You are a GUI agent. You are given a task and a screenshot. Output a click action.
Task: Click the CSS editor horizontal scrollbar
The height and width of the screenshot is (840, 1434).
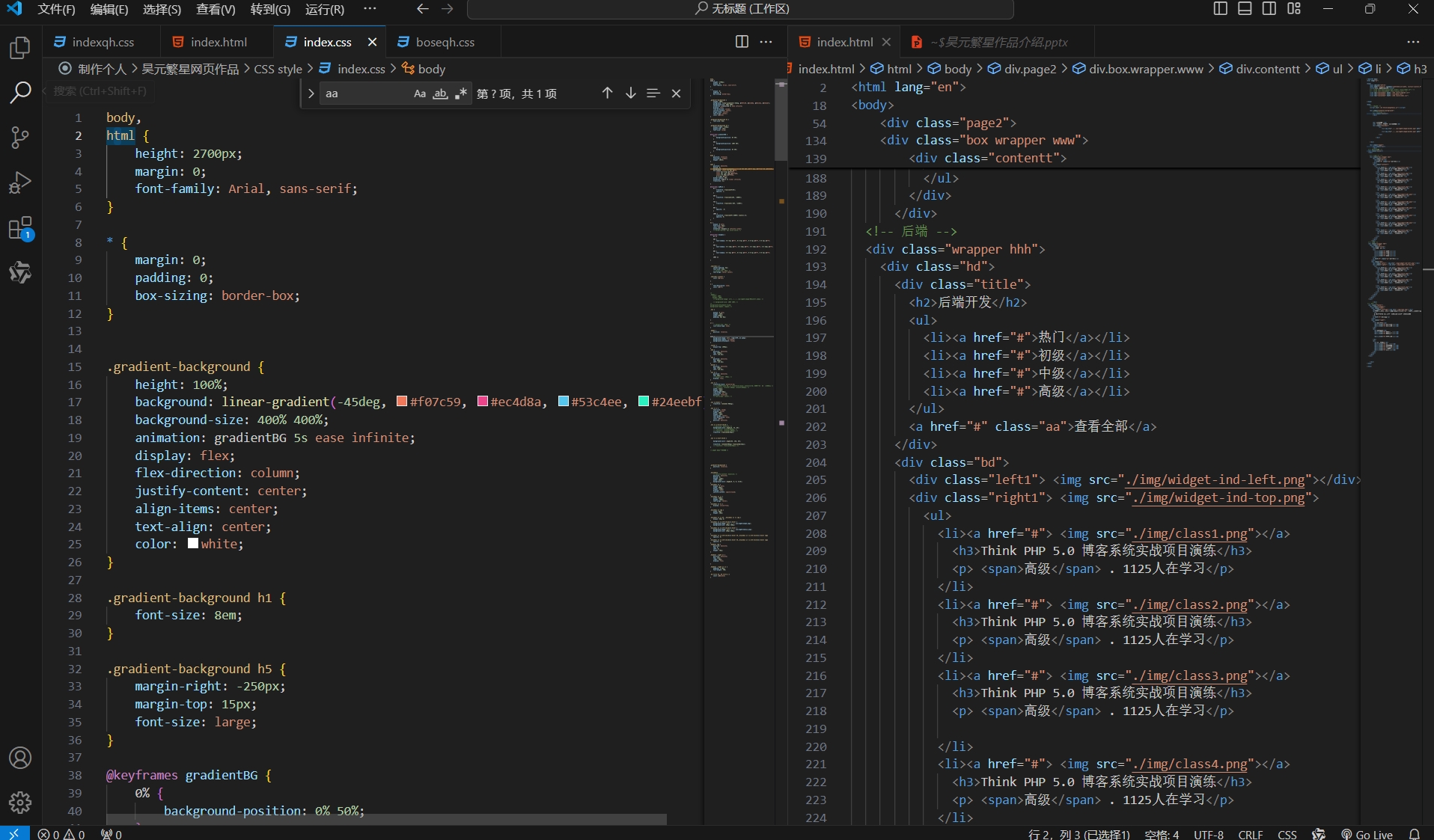(386, 819)
